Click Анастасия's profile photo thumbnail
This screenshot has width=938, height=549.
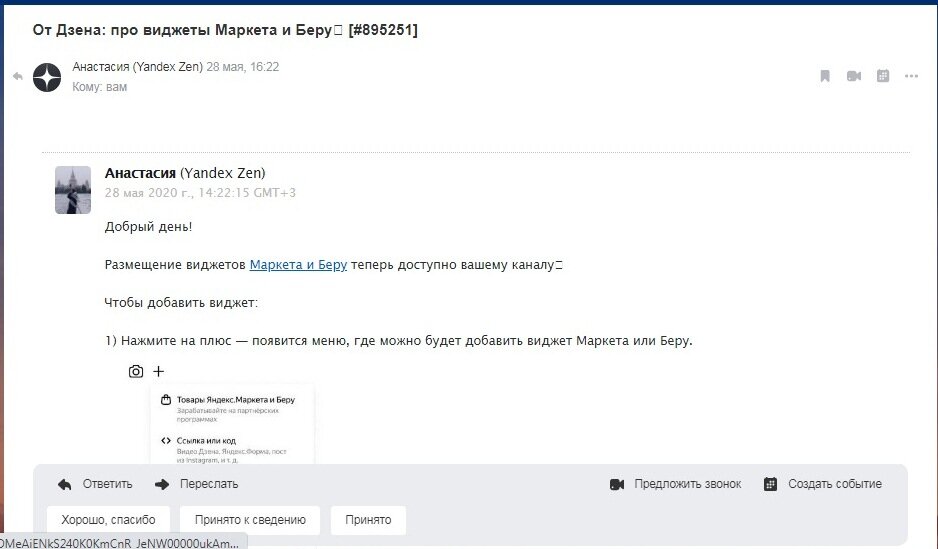(73, 190)
